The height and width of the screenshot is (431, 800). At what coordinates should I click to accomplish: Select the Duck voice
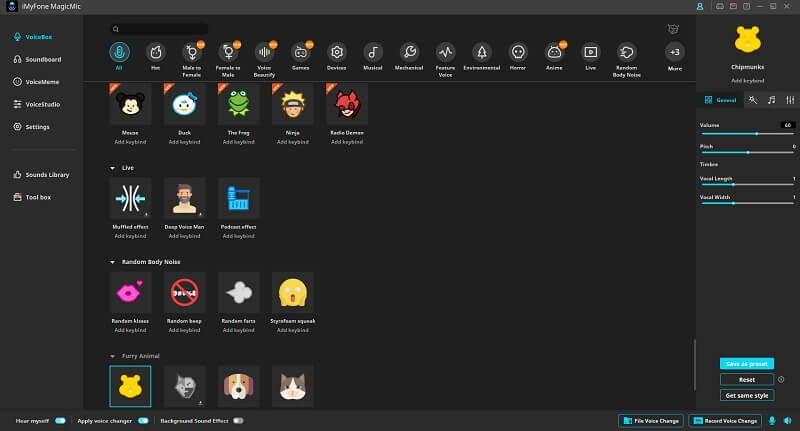[x=184, y=105]
